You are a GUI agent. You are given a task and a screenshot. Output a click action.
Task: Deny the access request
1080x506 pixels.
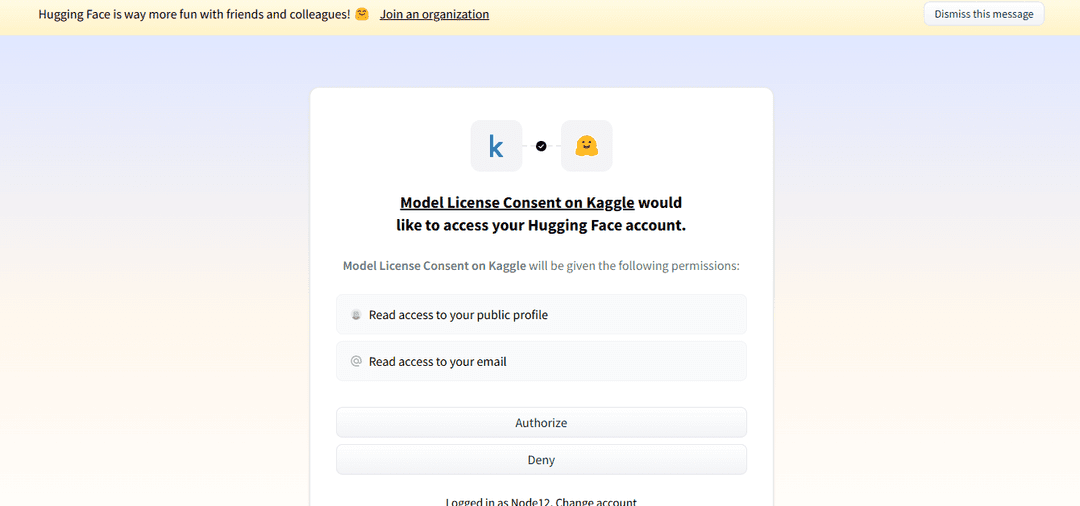pos(541,459)
